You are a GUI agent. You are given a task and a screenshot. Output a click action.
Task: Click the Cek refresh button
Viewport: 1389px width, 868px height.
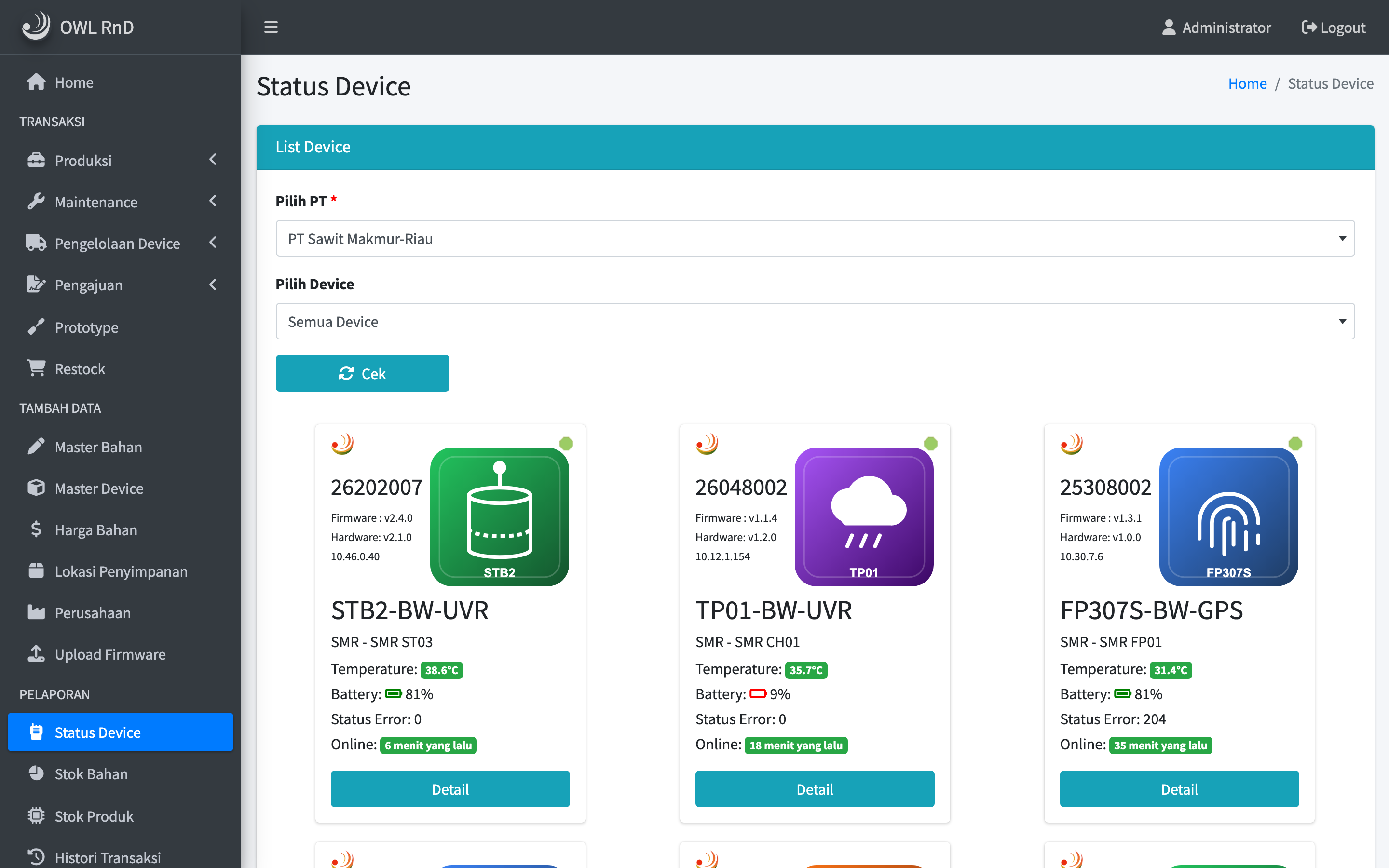click(362, 373)
